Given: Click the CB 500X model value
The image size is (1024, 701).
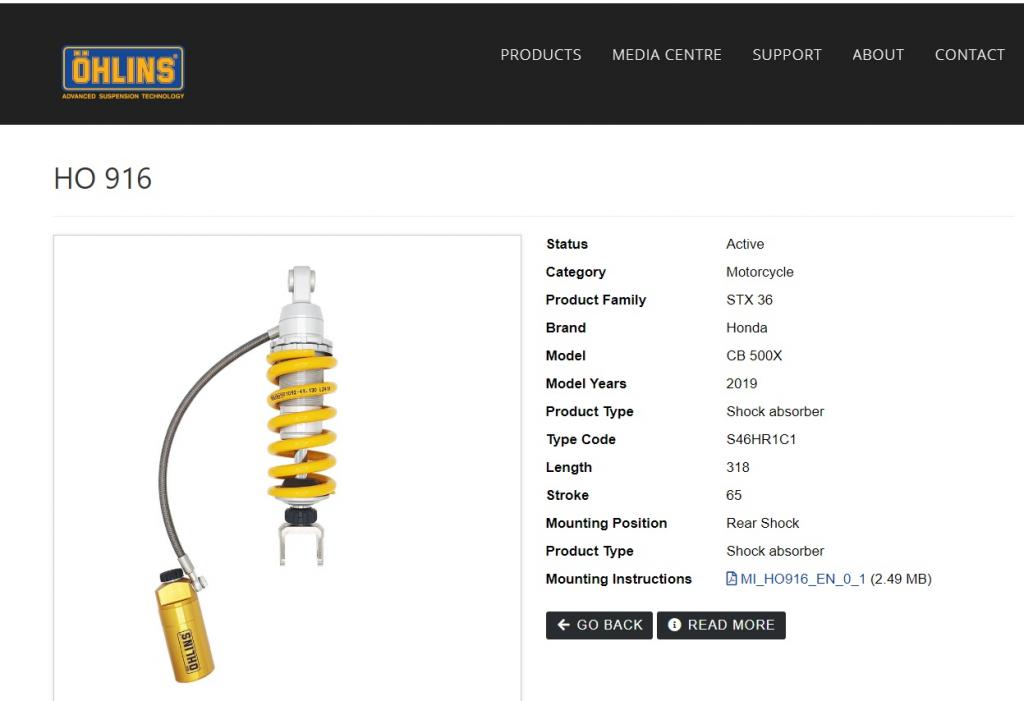Looking at the screenshot, I should 754,356.
